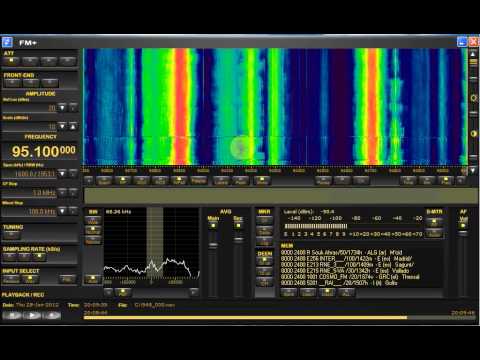Select the lit third SAMPLING RATE button
Screen dimensions: 480x360
pos(39,257)
